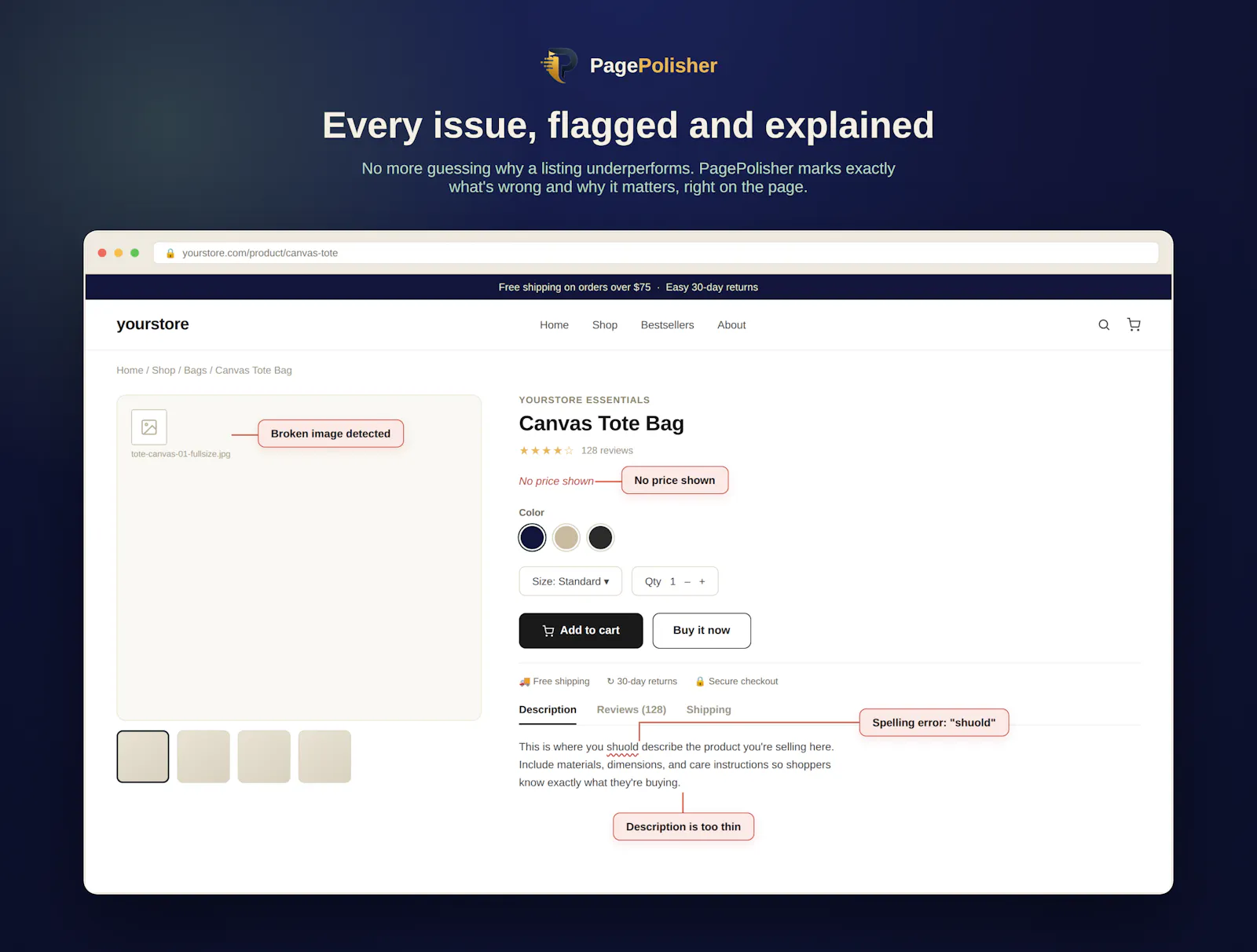Click the yourstore logo text
This screenshot has height=952, width=1257.
pos(152,324)
